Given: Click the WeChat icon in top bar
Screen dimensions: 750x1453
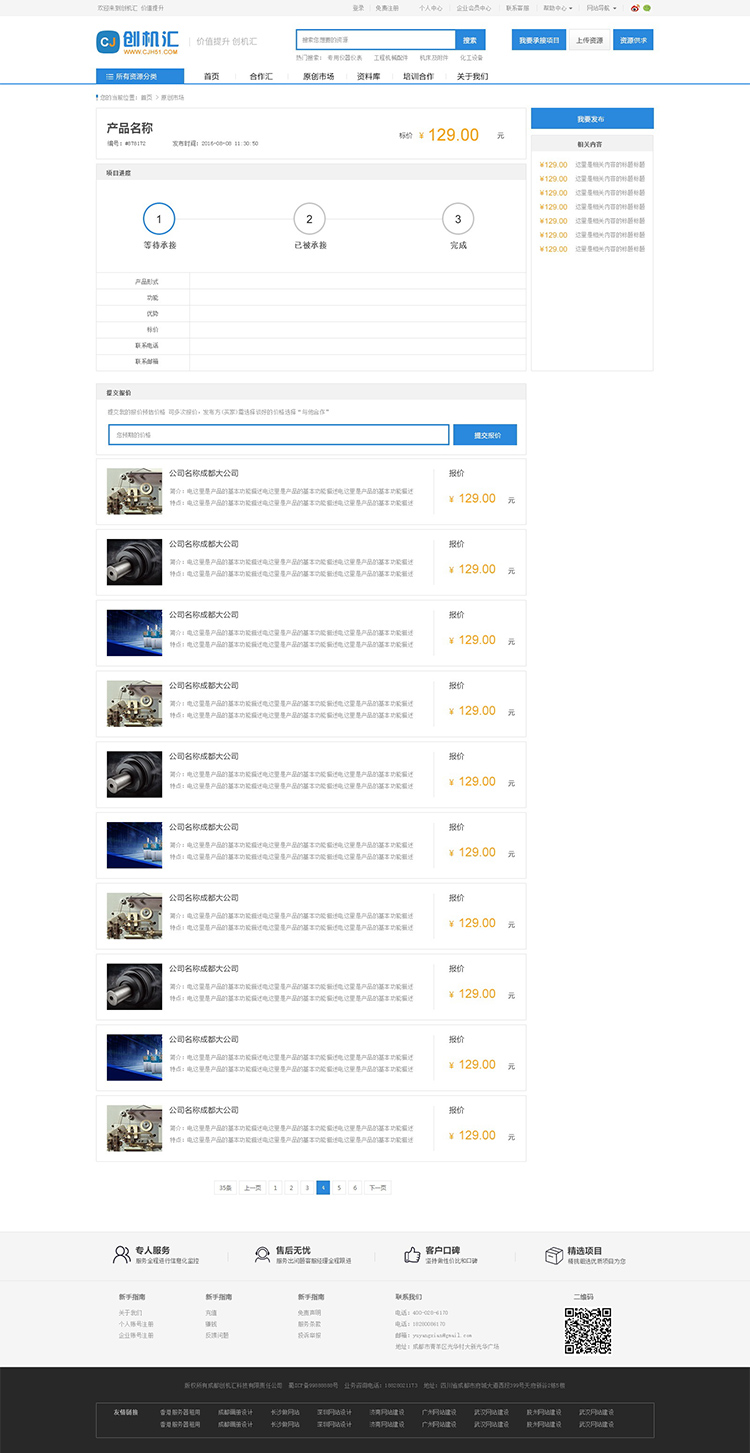Looking at the screenshot, I should pyautogui.click(x=646, y=7).
